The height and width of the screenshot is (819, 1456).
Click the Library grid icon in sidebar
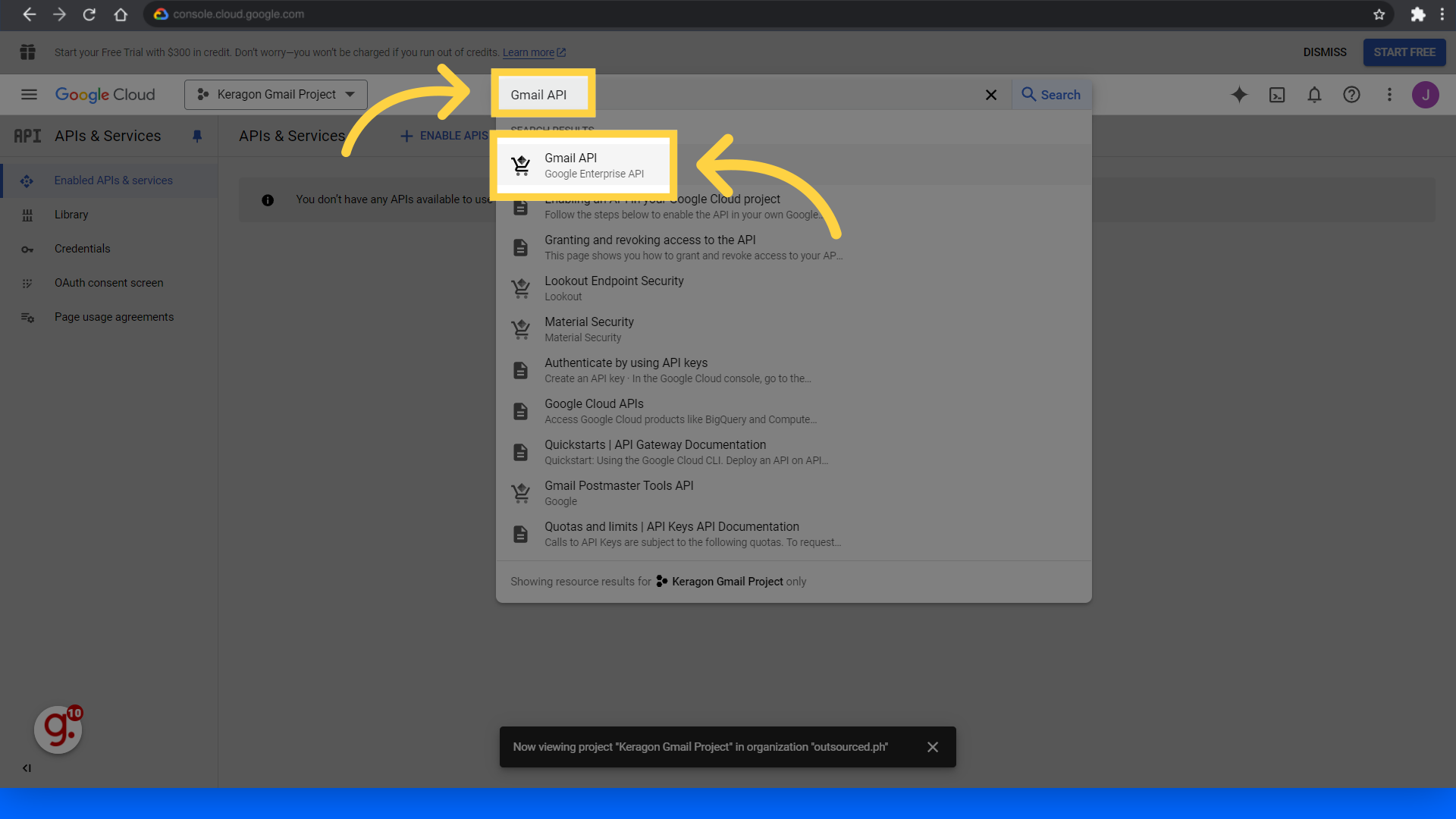pyautogui.click(x=27, y=215)
